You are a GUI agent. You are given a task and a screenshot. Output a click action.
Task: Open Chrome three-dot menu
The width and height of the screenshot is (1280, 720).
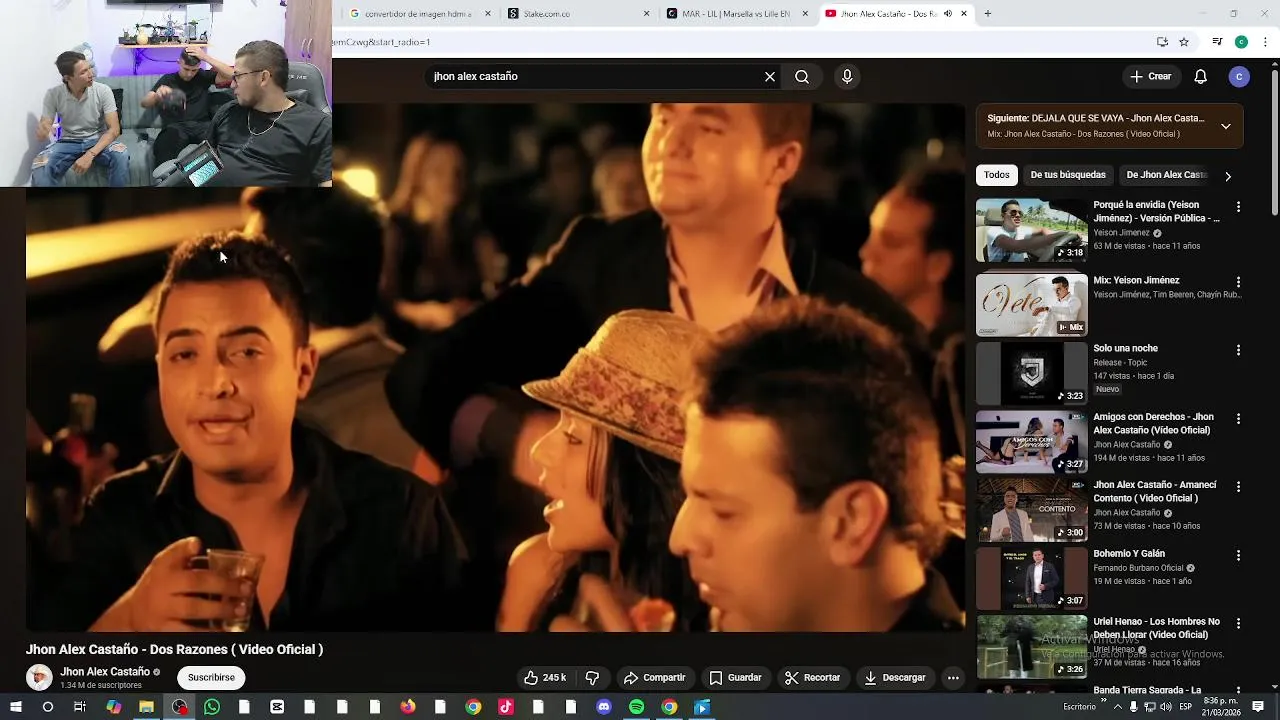tap(1266, 42)
